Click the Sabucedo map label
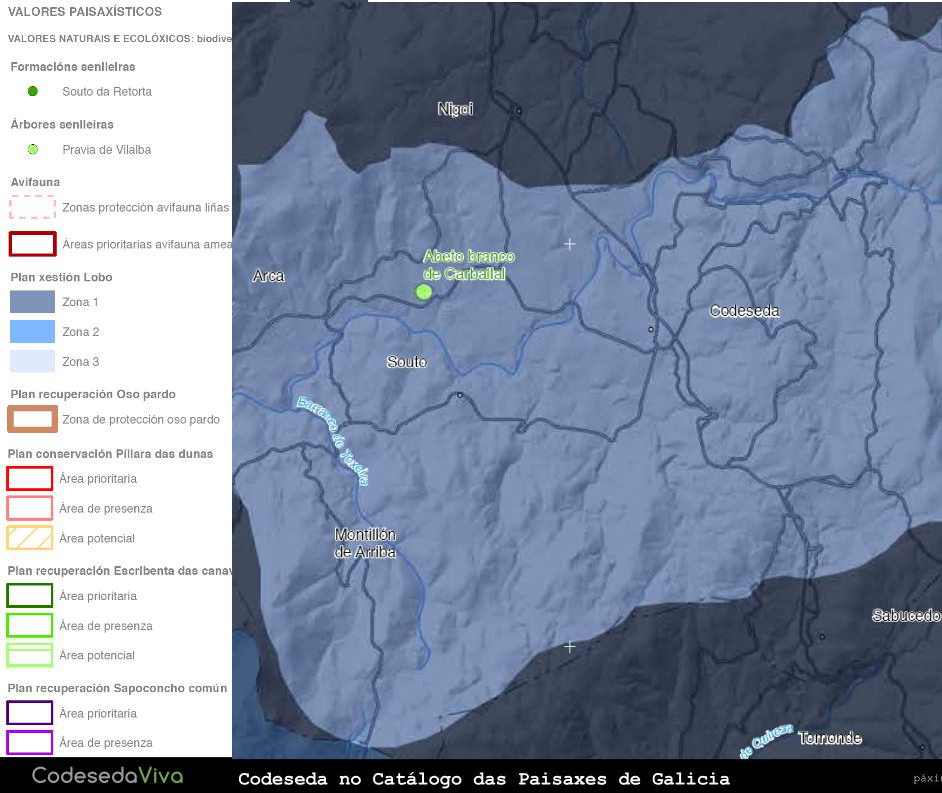 (x=906, y=615)
